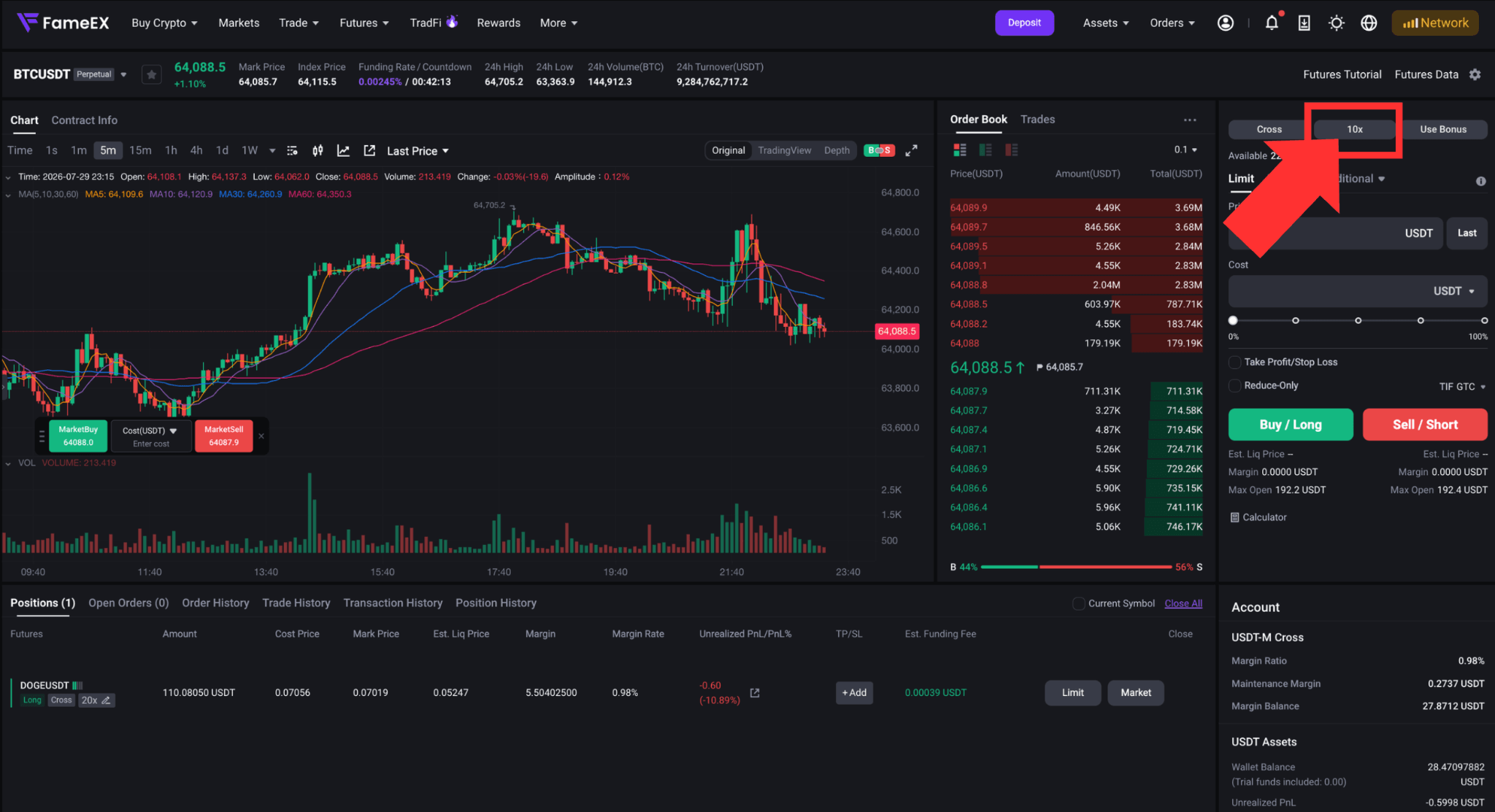Click the red Sell / Short button
The width and height of the screenshot is (1495, 812).
click(x=1425, y=425)
